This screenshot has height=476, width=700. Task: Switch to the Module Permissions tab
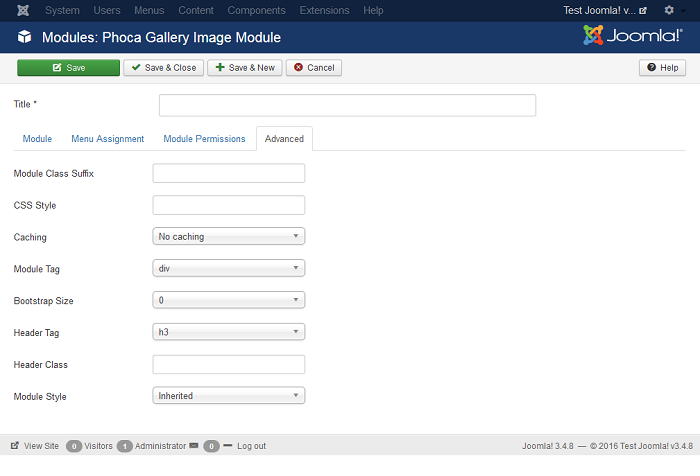click(x=204, y=139)
